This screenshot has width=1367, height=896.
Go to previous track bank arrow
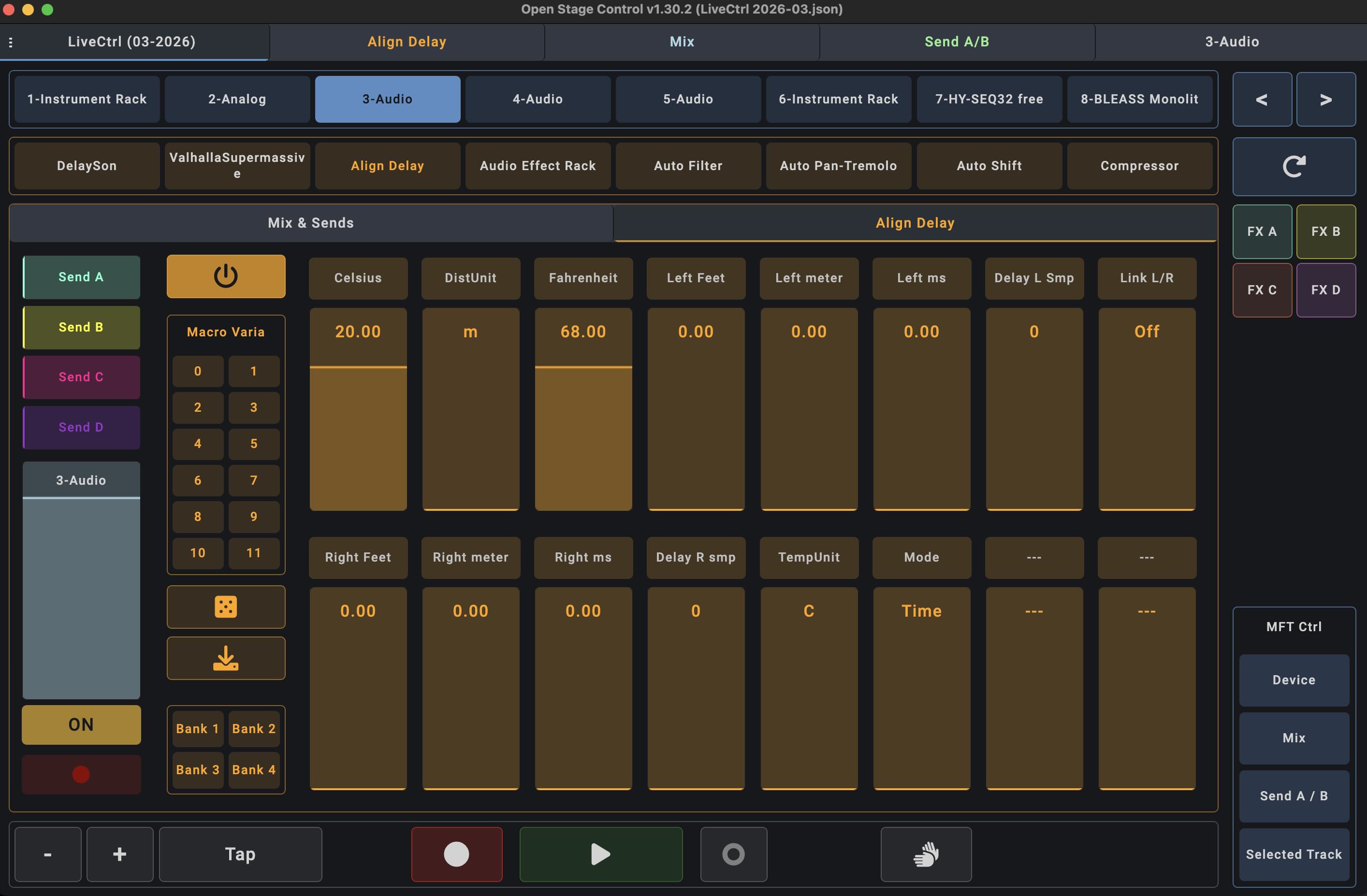point(1261,100)
